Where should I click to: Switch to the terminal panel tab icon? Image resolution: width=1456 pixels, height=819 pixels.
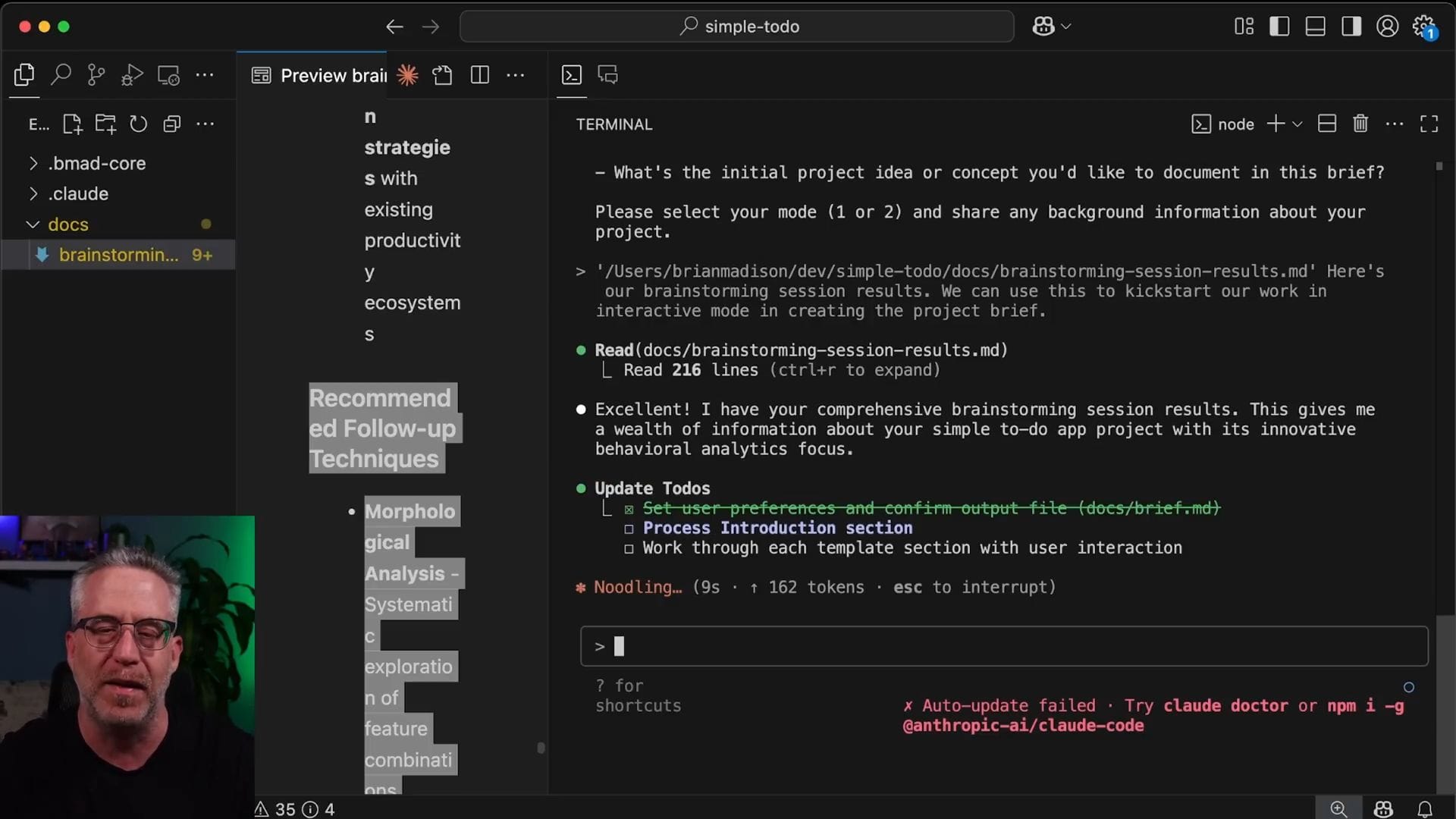572,74
